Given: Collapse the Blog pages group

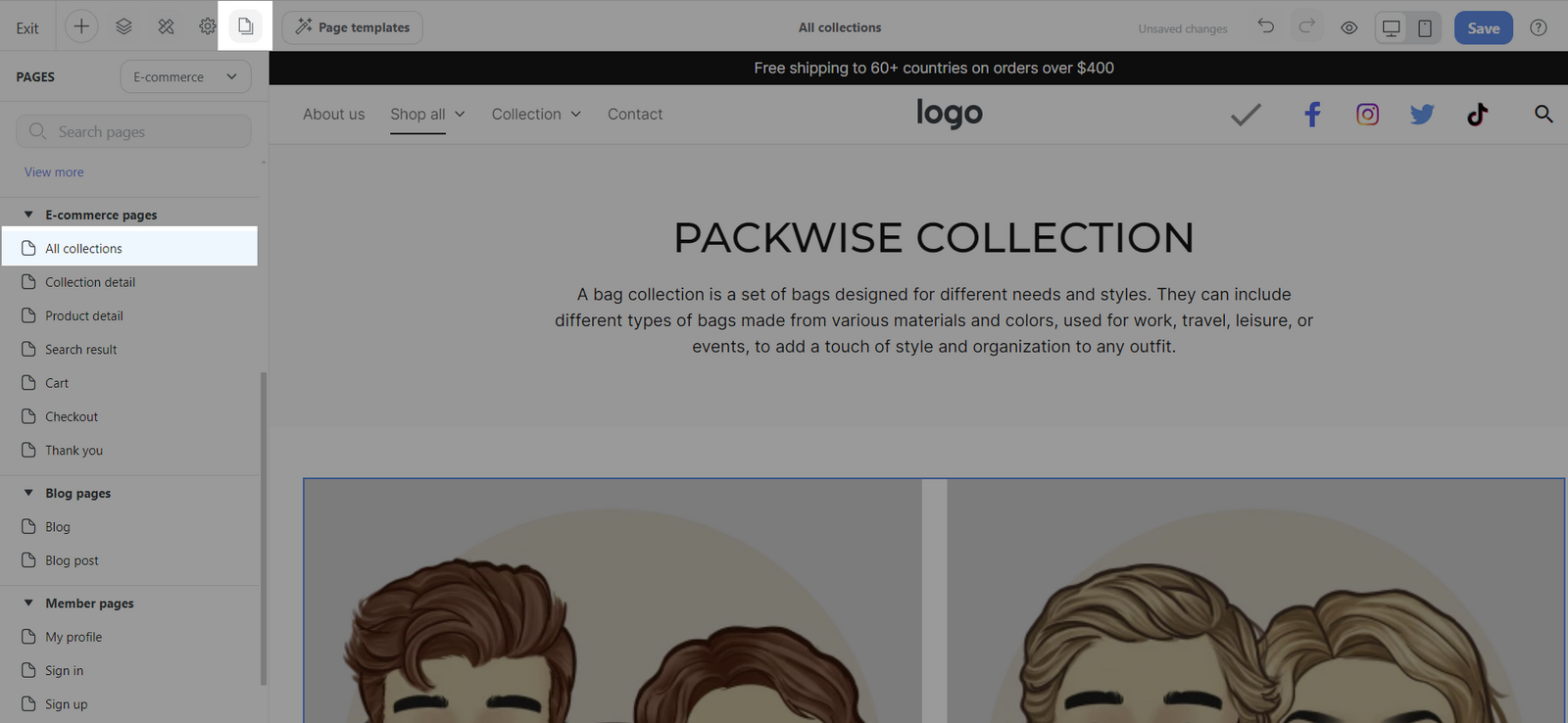Looking at the screenshot, I should (28, 493).
